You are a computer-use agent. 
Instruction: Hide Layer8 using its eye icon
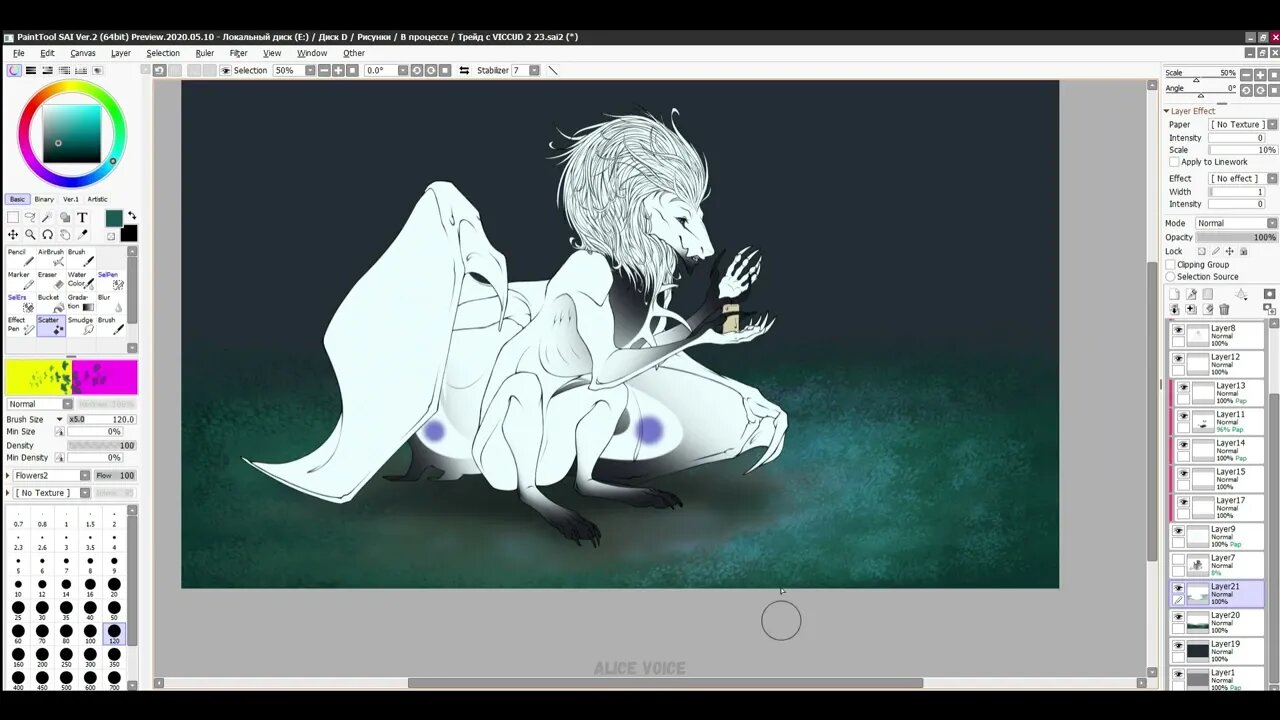coord(1178,330)
